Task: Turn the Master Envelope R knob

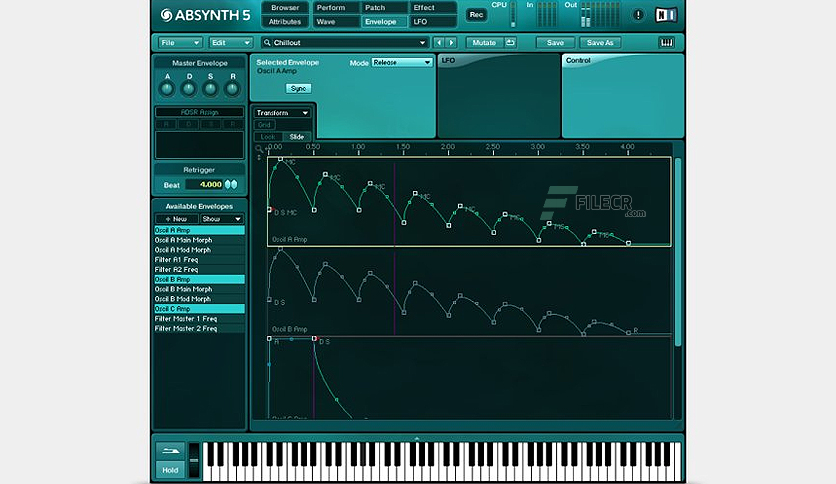Action: [x=232, y=89]
